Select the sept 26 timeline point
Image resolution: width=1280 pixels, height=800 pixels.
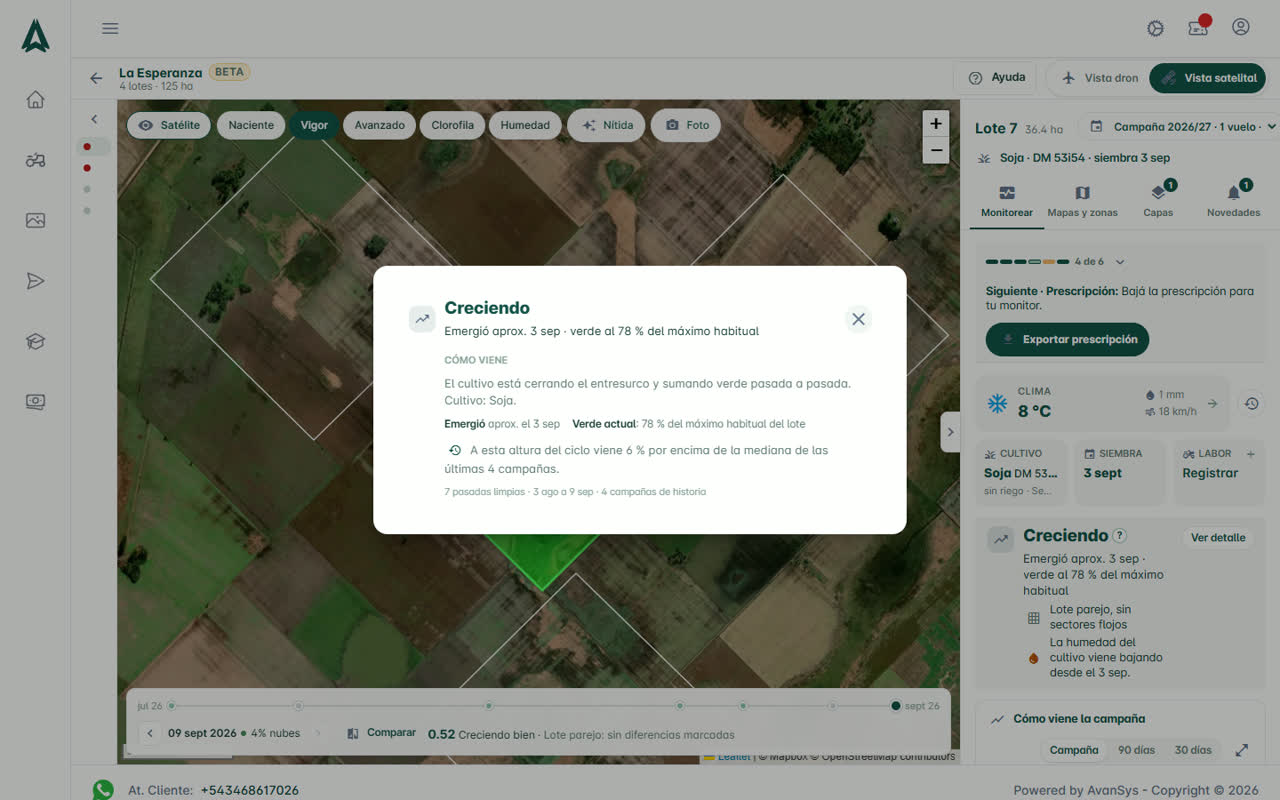tap(896, 706)
